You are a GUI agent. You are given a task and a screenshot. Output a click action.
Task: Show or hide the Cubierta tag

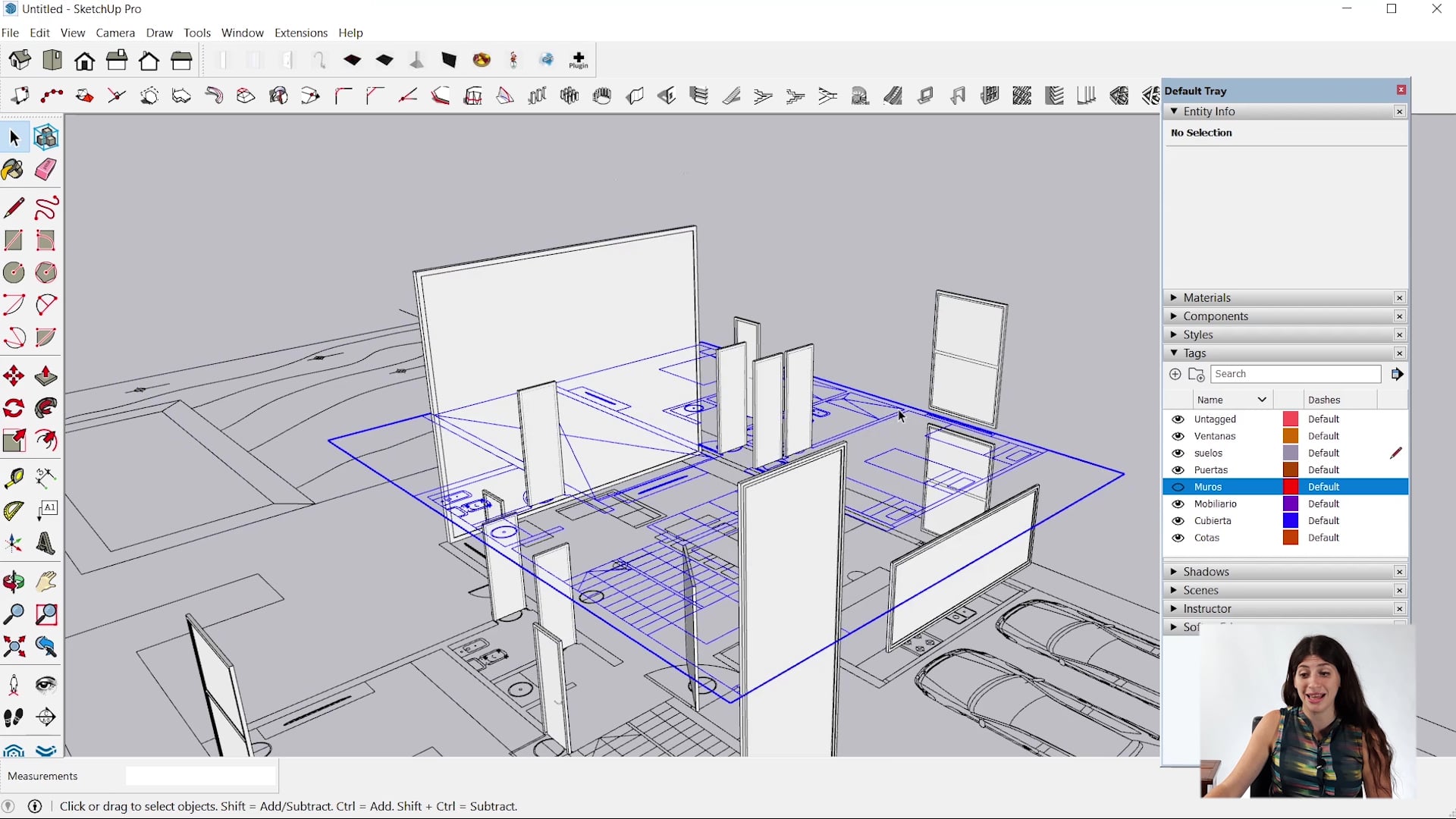click(x=1178, y=521)
